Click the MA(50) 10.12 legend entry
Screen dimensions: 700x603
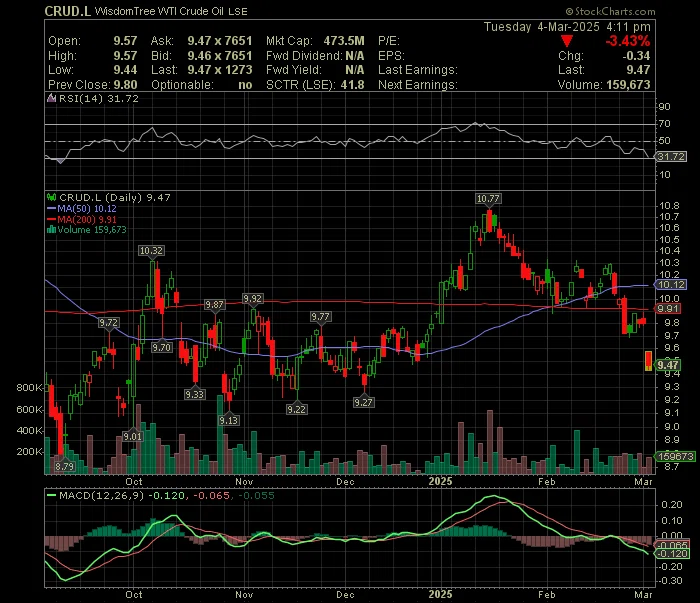[82, 208]
